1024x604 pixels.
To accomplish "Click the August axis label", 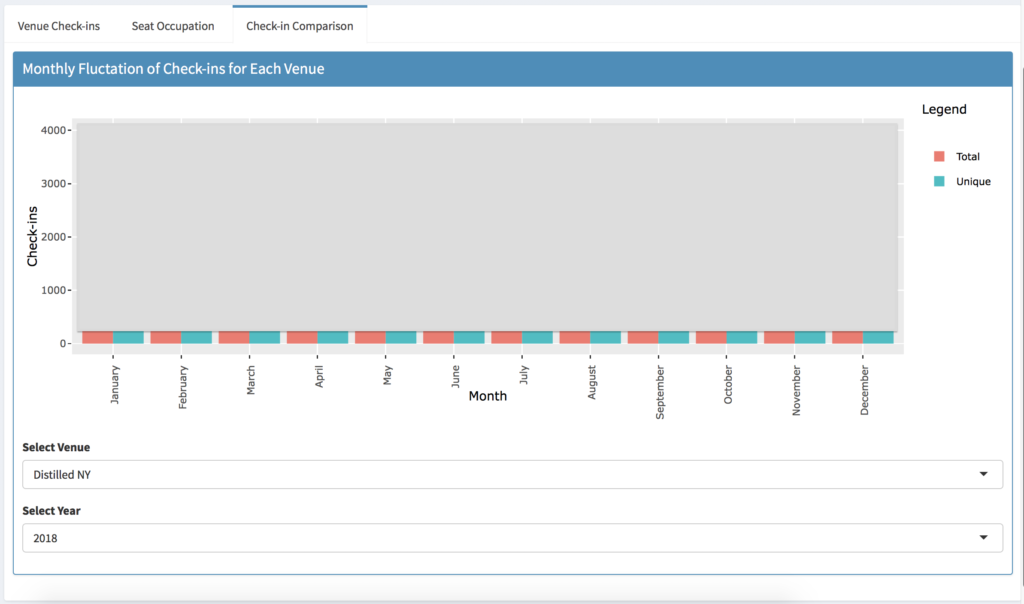I will point(592,382).
